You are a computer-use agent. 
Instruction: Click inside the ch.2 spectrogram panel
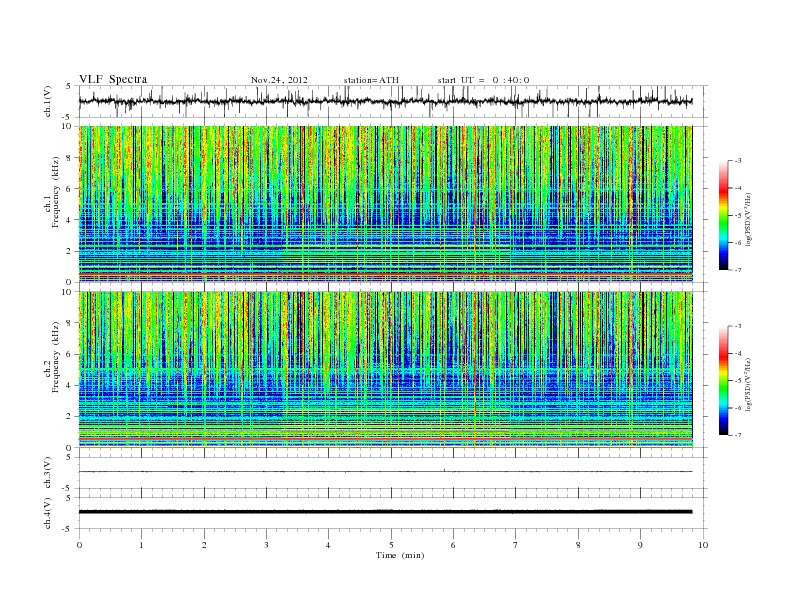[385, 370]
